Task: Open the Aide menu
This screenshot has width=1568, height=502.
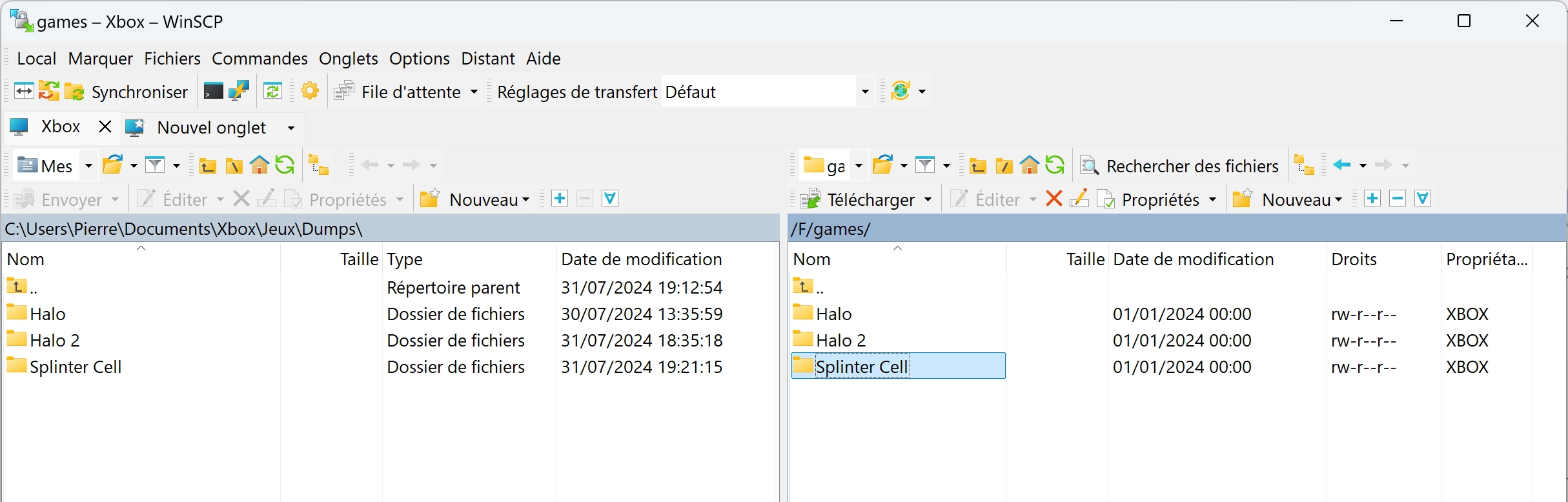Action: pos(543,59)
